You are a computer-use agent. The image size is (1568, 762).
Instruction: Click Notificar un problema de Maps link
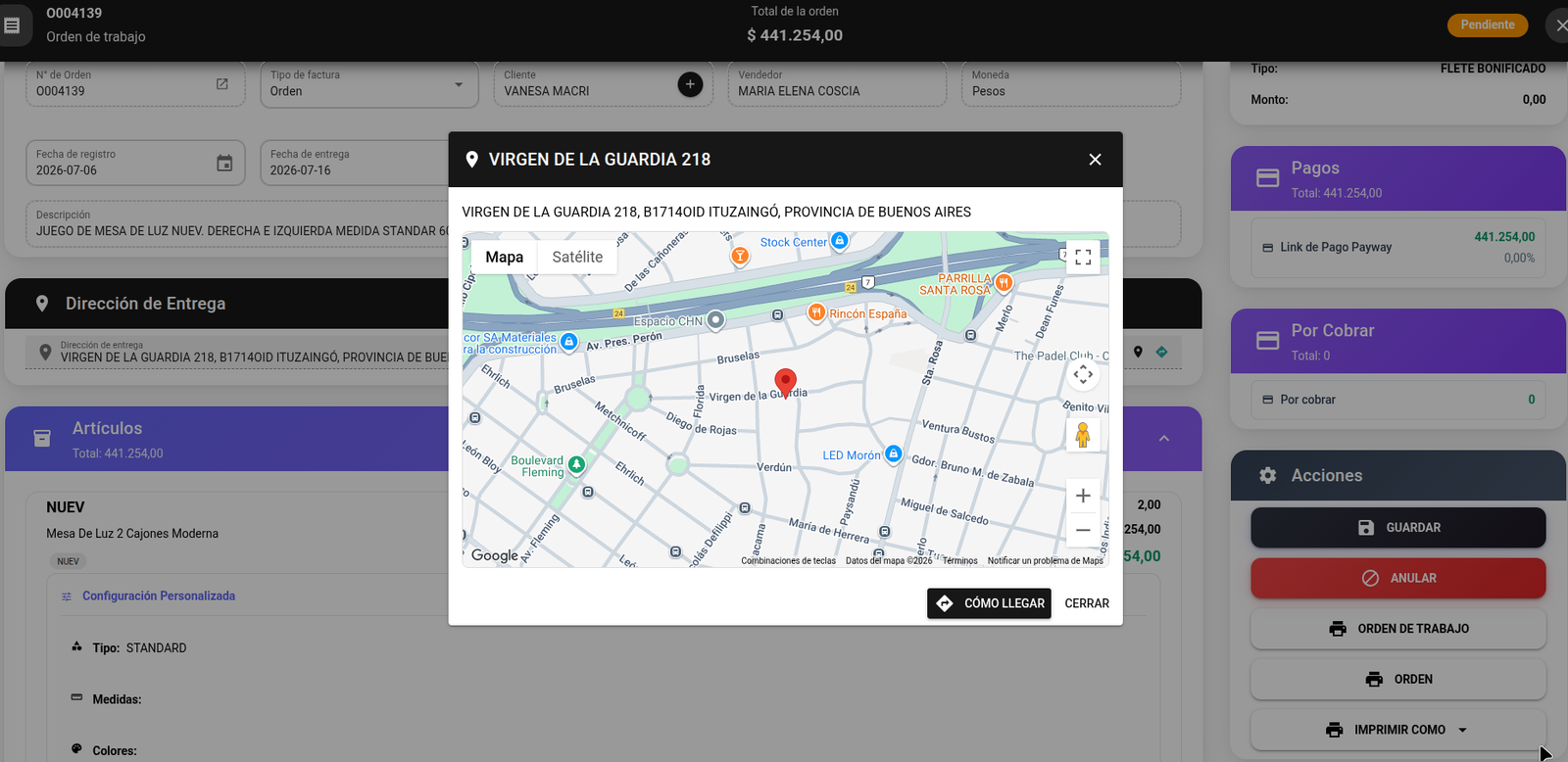point(1045,561)
